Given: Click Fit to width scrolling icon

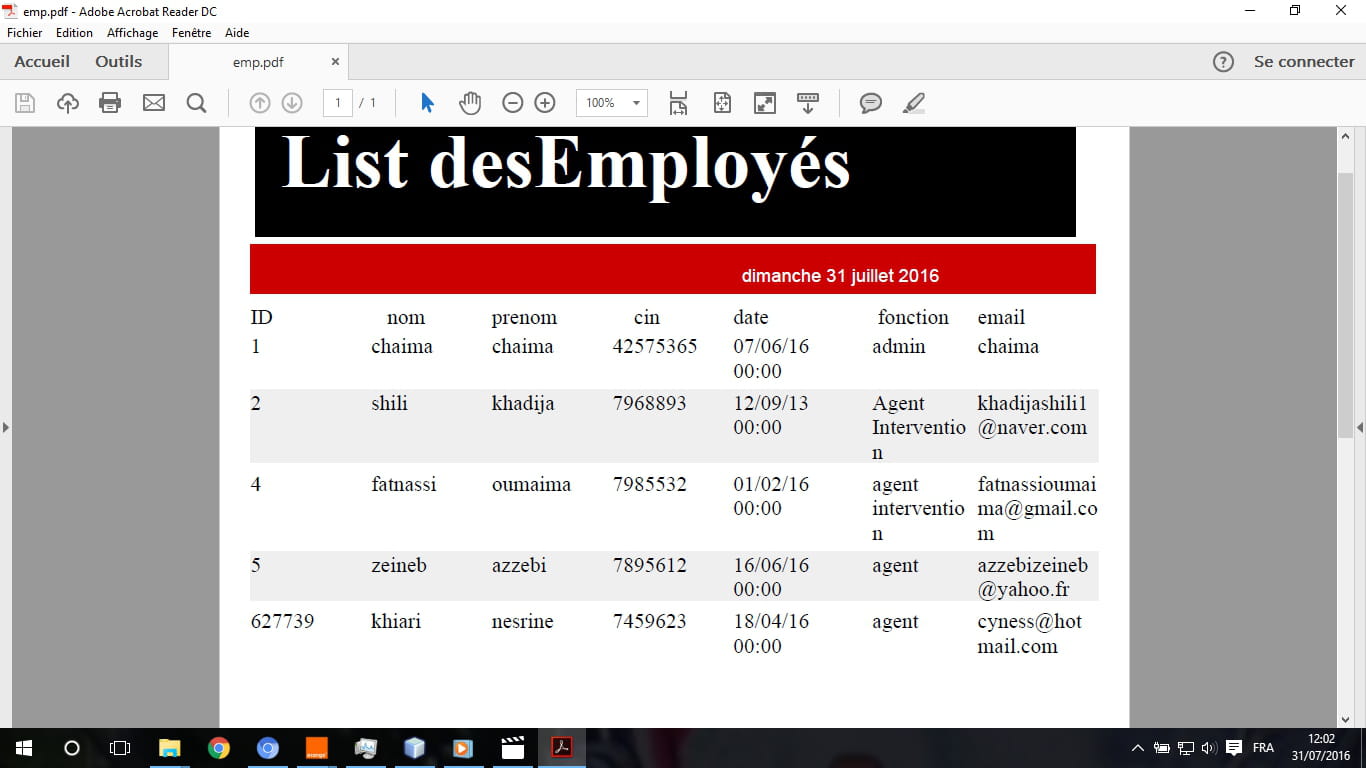Looking at the screenshot, I should pyautogui.click(x=679, y=103).
